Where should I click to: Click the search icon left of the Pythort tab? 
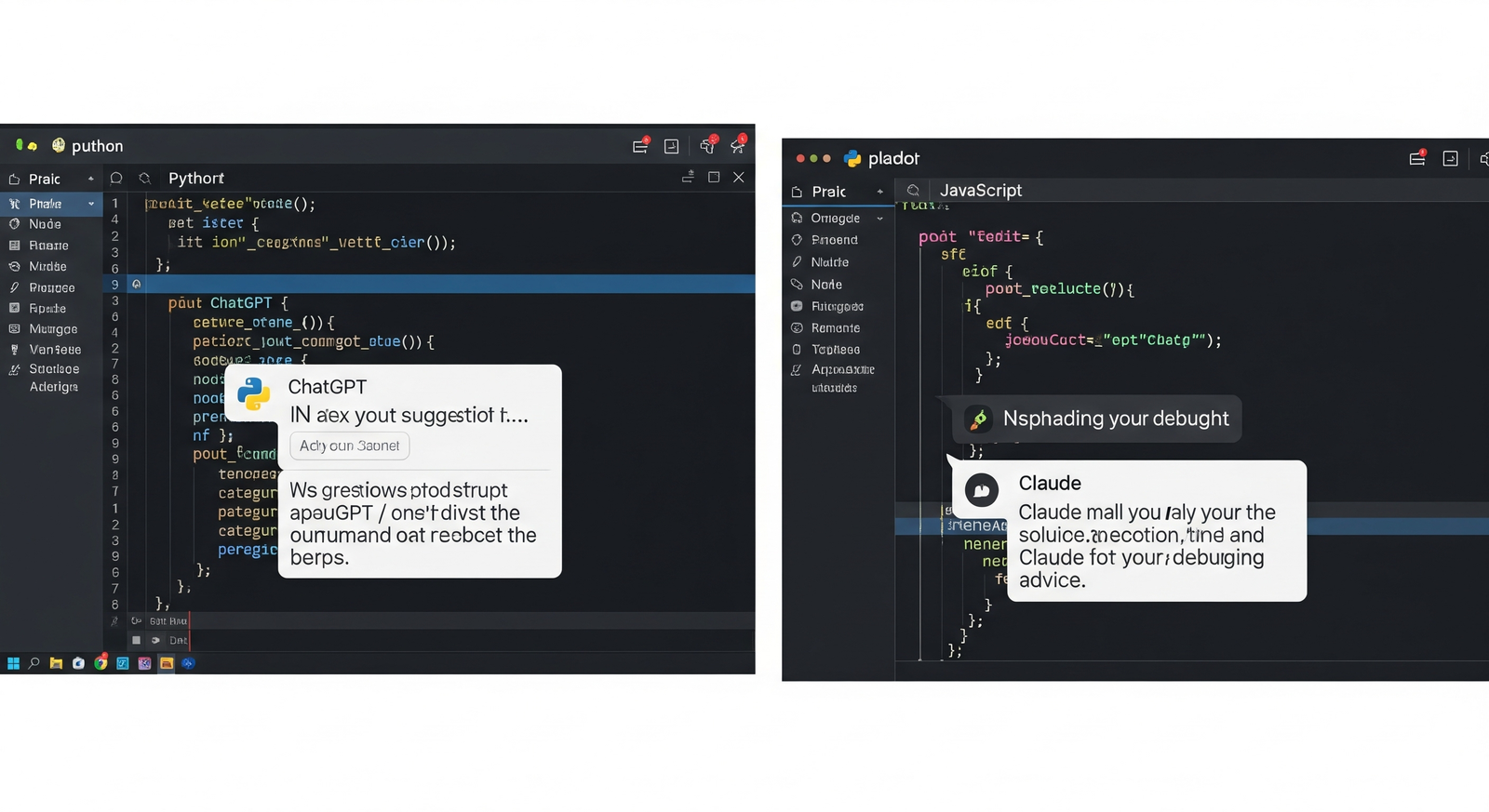[145, 179]
